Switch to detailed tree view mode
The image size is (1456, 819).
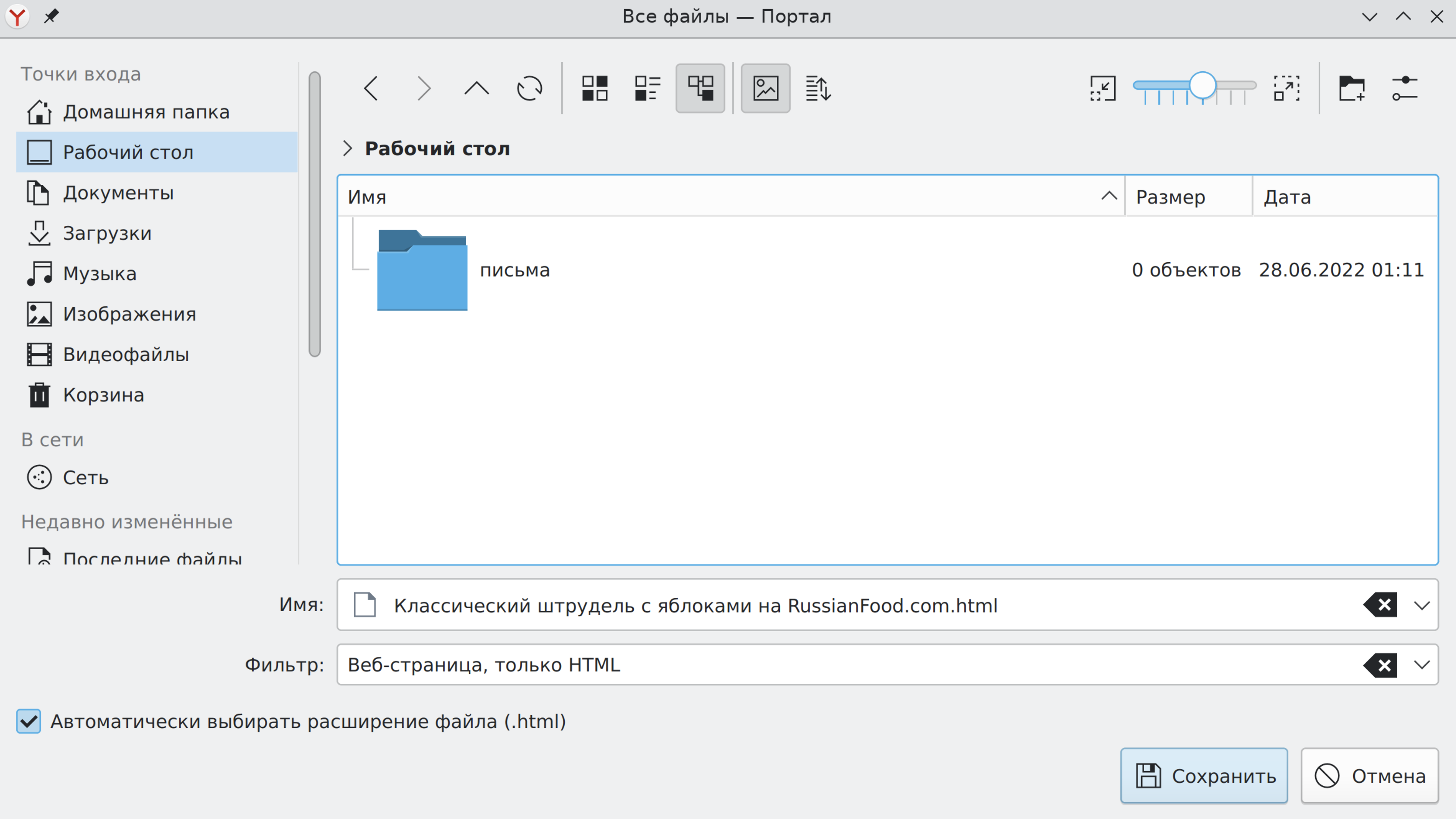(x=700, y=89)
